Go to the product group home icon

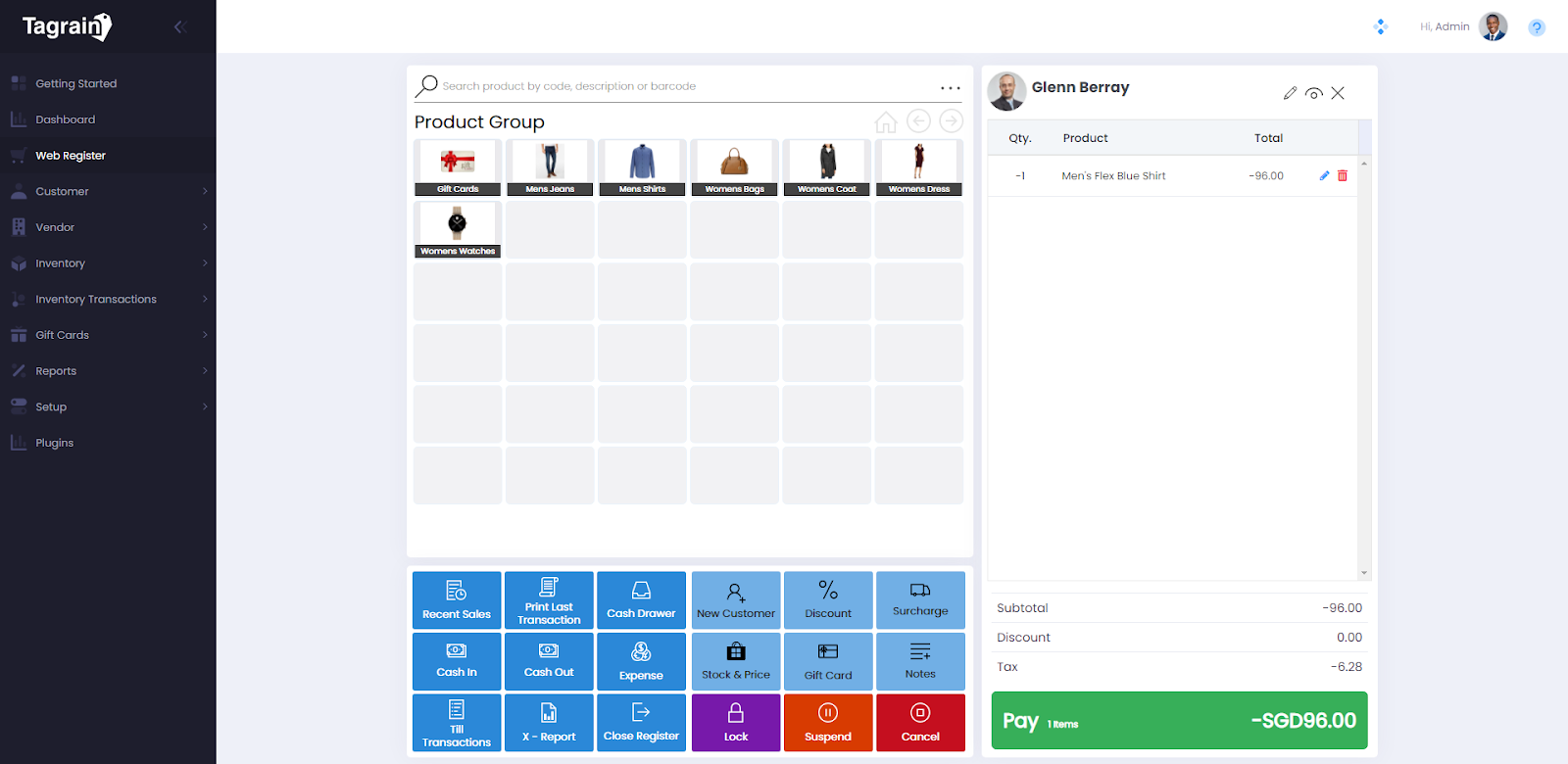tap(886, 121)
